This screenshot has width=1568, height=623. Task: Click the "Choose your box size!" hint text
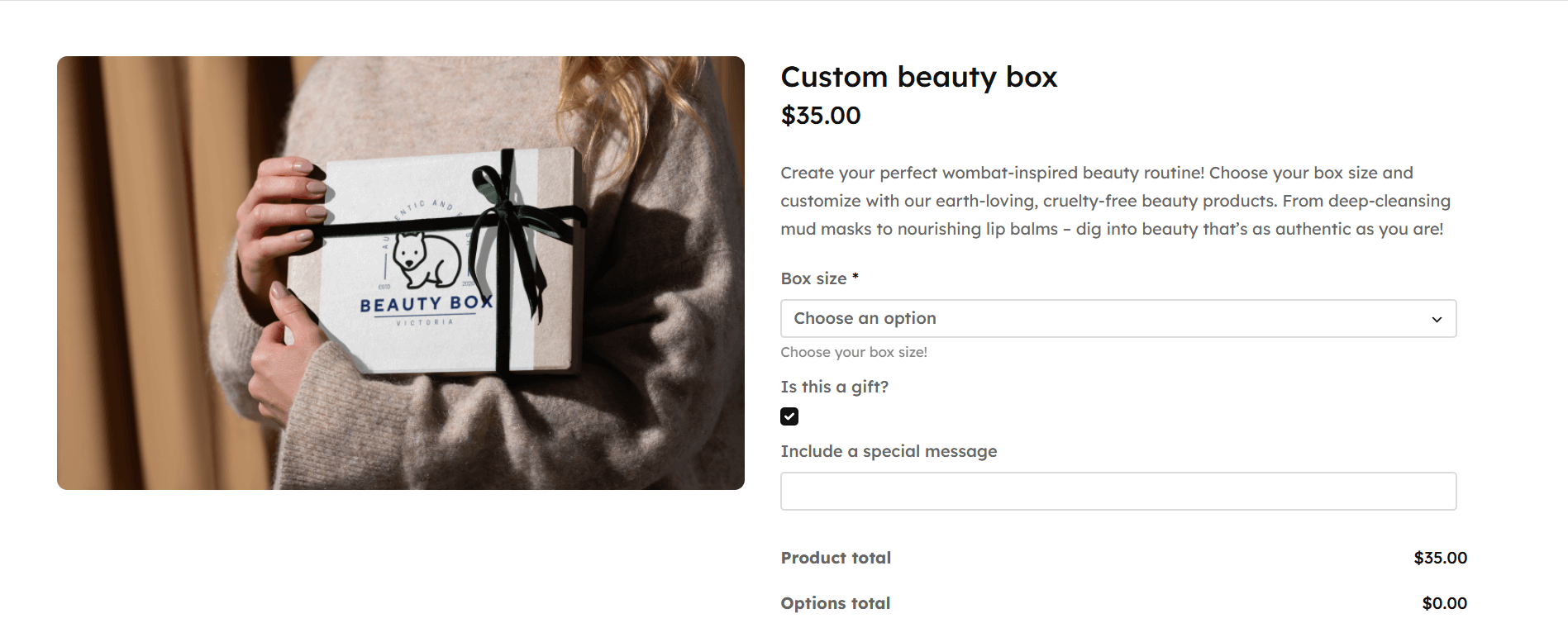point(854,352)
